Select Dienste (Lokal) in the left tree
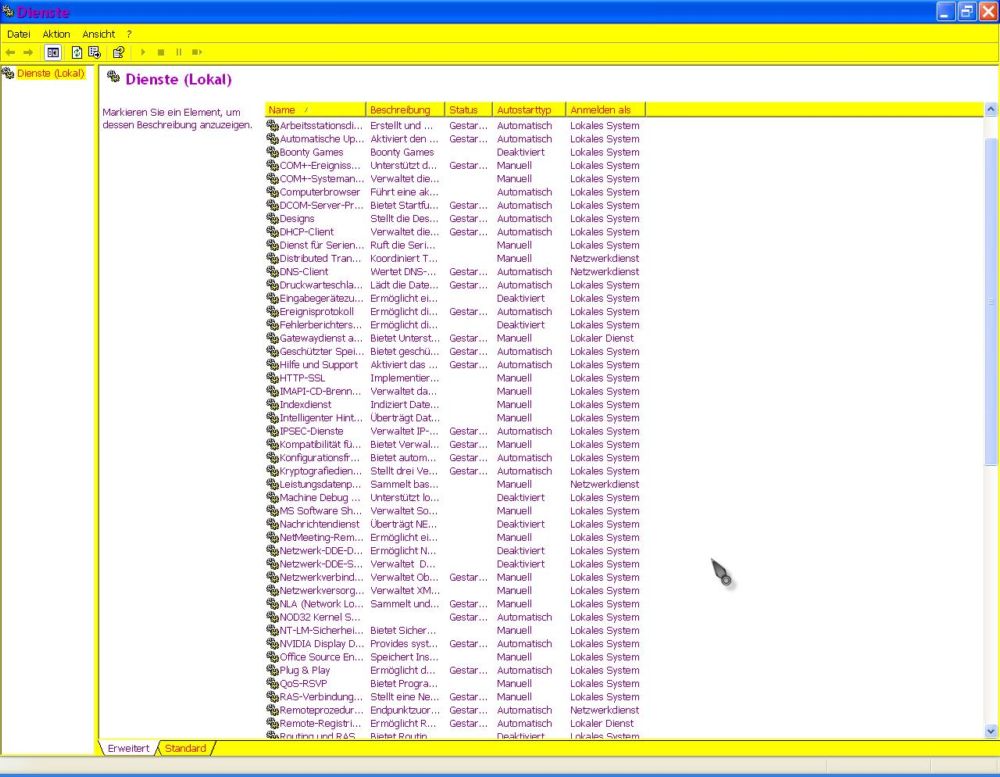This screenshot has height=777, width=1000. (50, 73)
